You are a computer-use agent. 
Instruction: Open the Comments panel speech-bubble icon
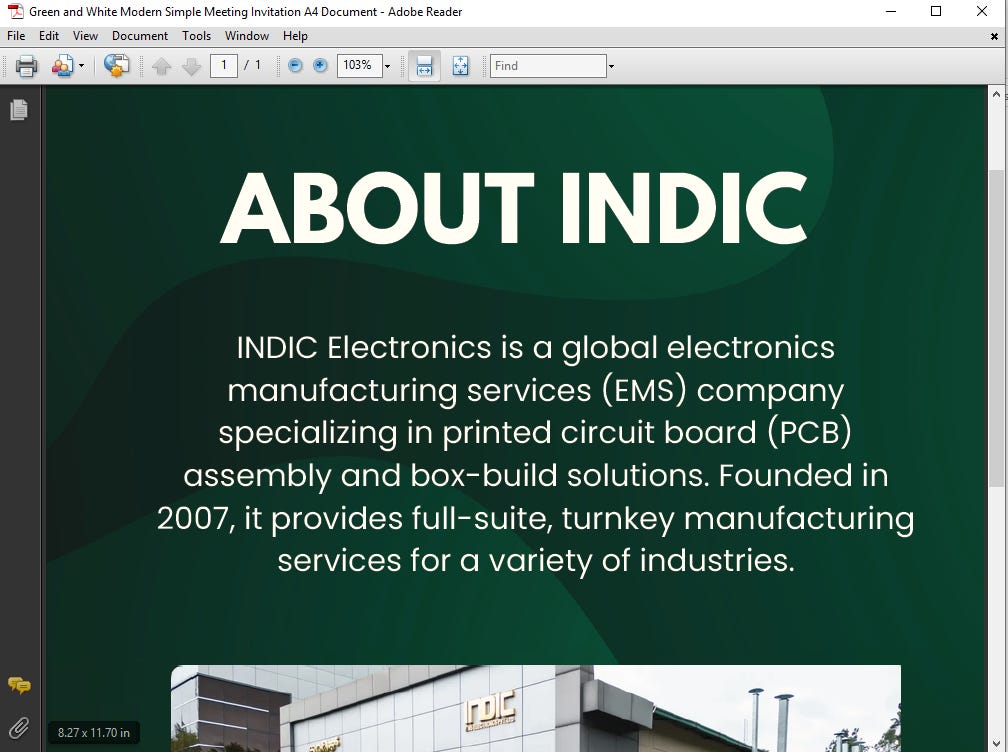coord(19,685)
